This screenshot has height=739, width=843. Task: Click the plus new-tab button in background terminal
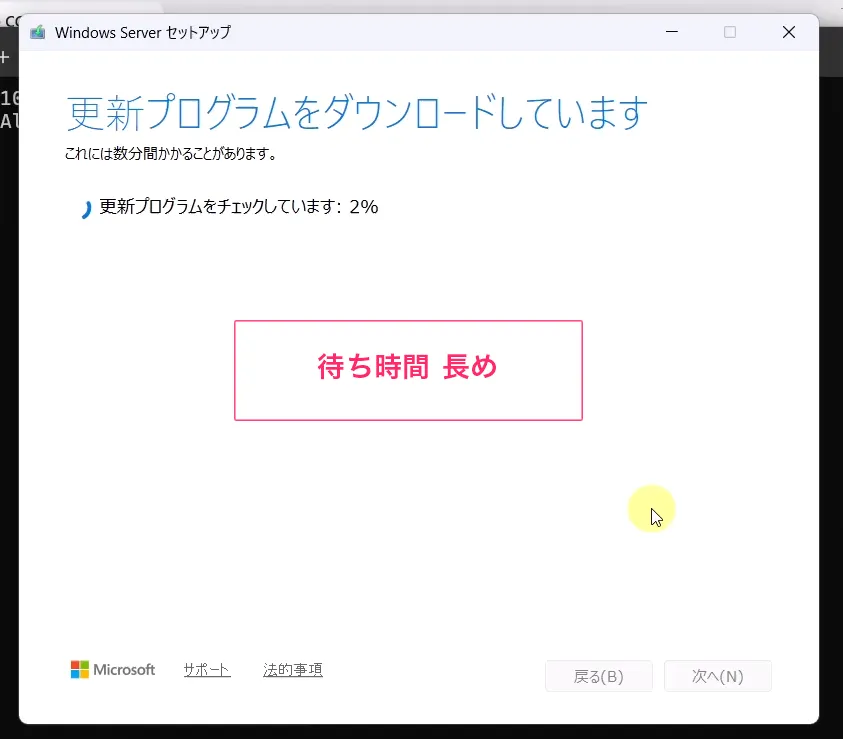(5, 58)
